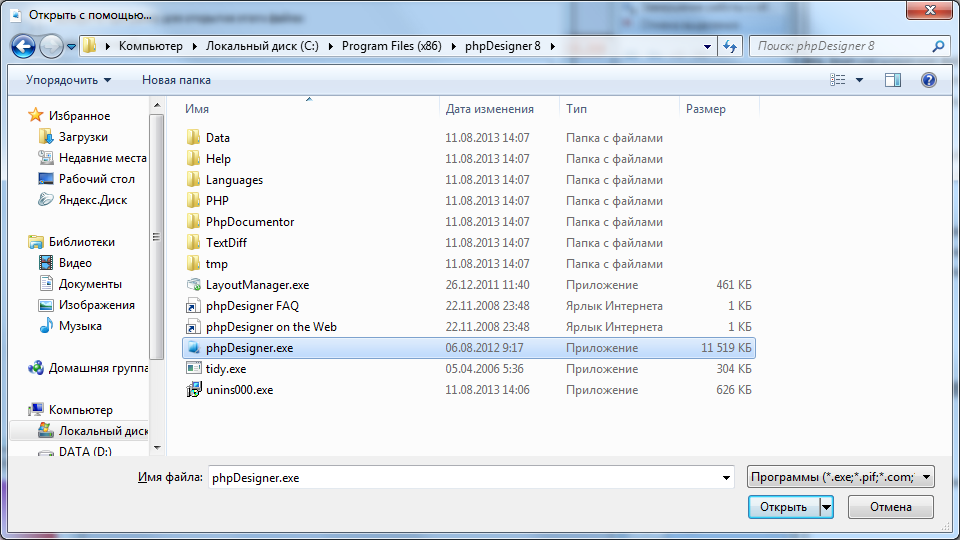Click the 'Help' folder icon
The image size is (960, 540).
point(193,159)
